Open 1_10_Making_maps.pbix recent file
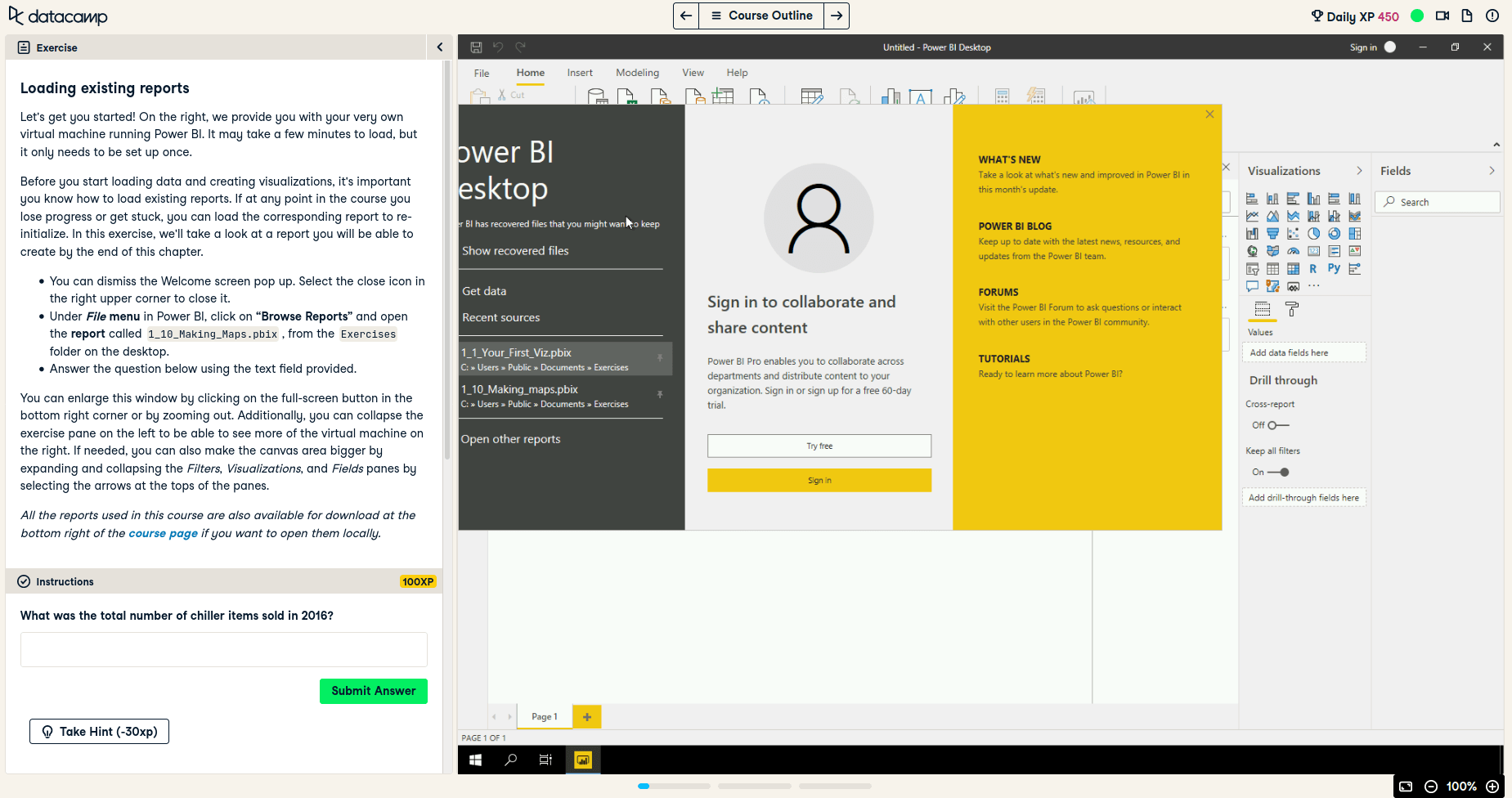Screen dimensions: 1512x798 (x=564, y=396)
